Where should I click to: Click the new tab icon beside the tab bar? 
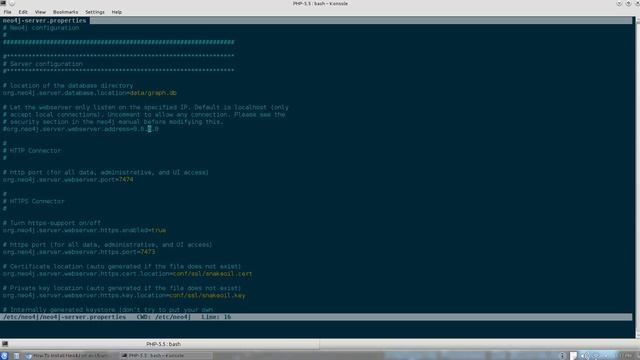click(5, 344)
